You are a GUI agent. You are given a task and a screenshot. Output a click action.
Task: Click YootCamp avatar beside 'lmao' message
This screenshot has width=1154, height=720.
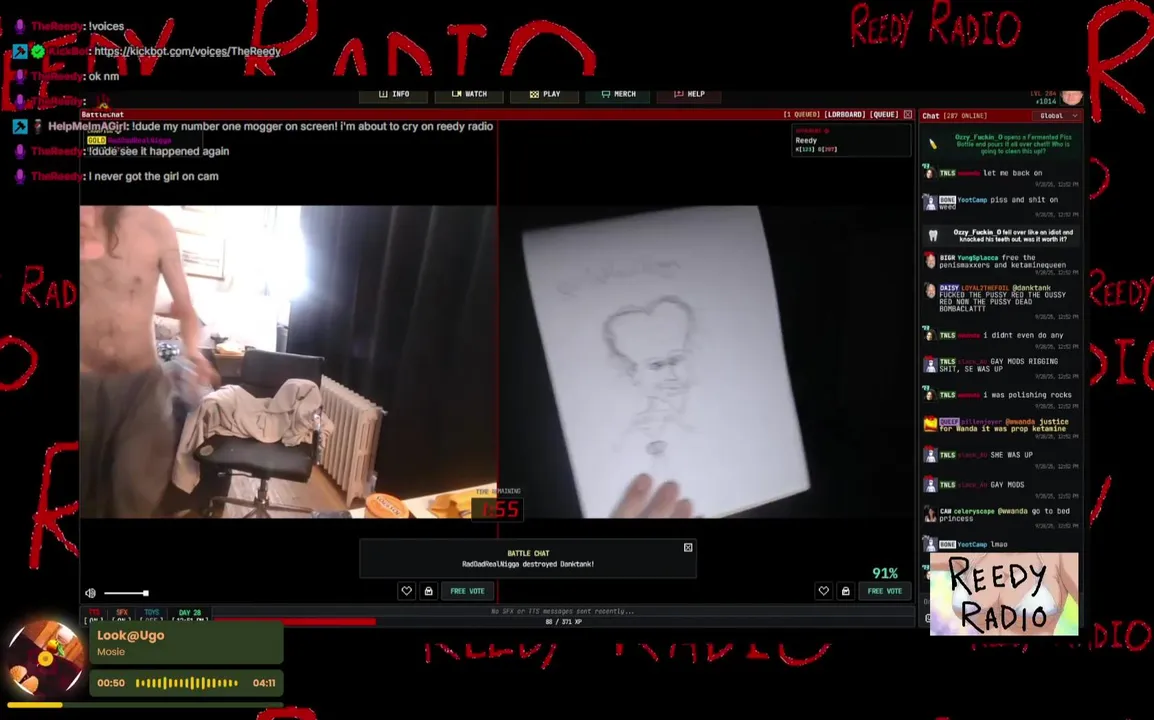[x=930, y=544]
